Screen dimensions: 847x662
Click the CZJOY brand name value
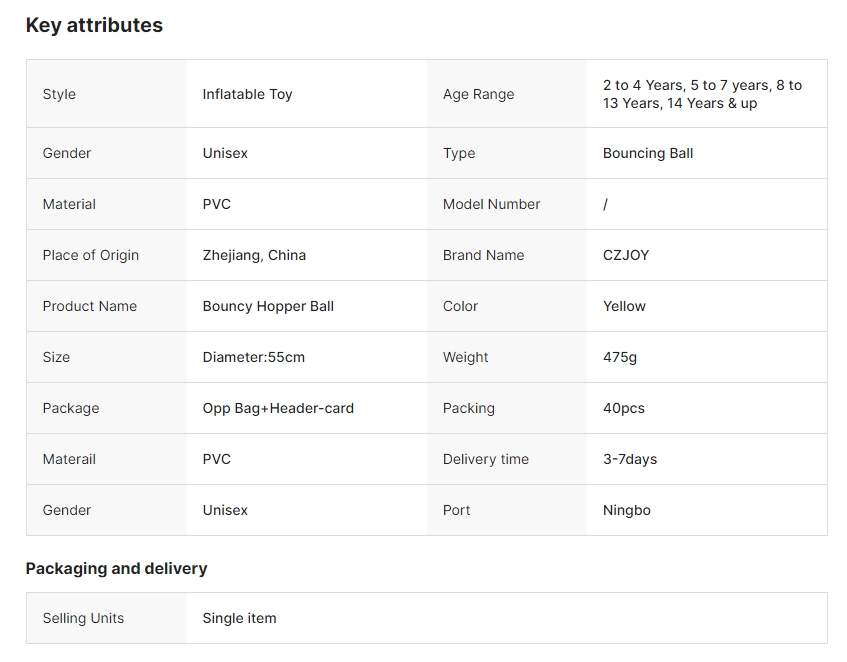626,255
